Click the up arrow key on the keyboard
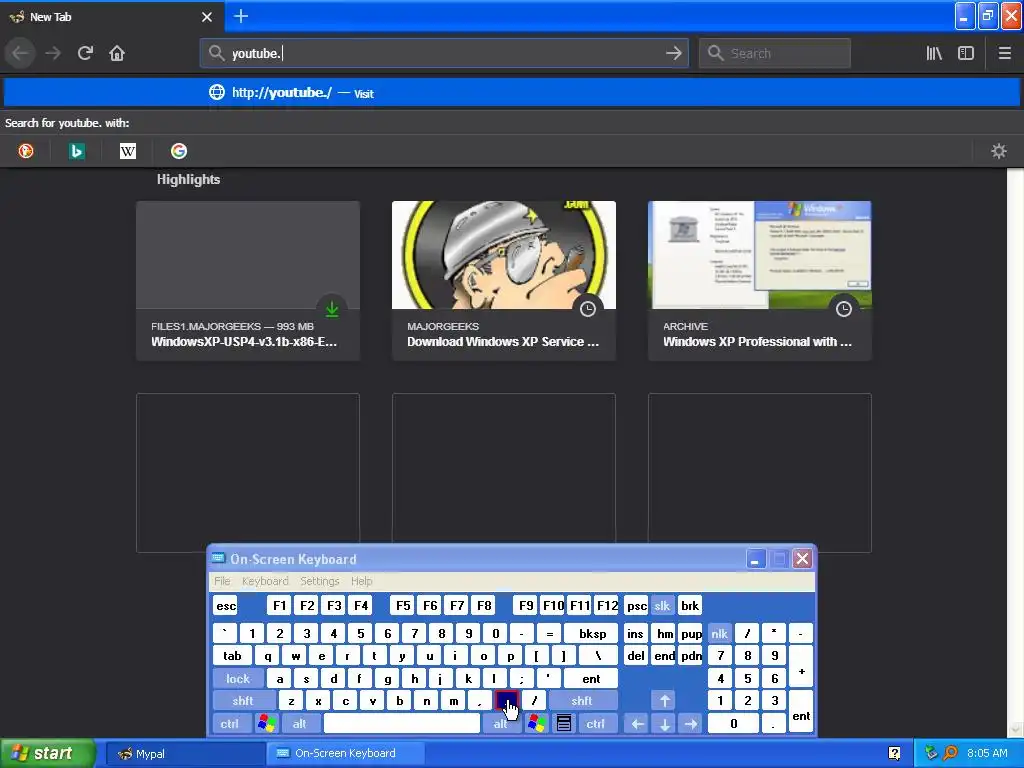 (664, 701)
